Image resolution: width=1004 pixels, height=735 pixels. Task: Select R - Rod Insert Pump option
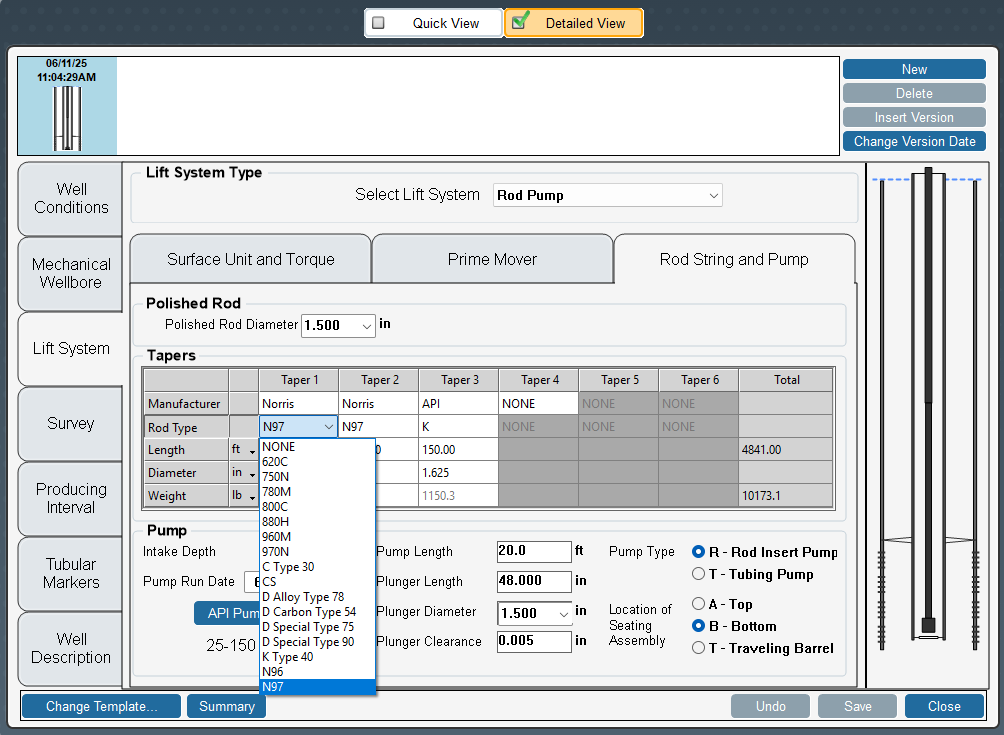tap(699, 552)
